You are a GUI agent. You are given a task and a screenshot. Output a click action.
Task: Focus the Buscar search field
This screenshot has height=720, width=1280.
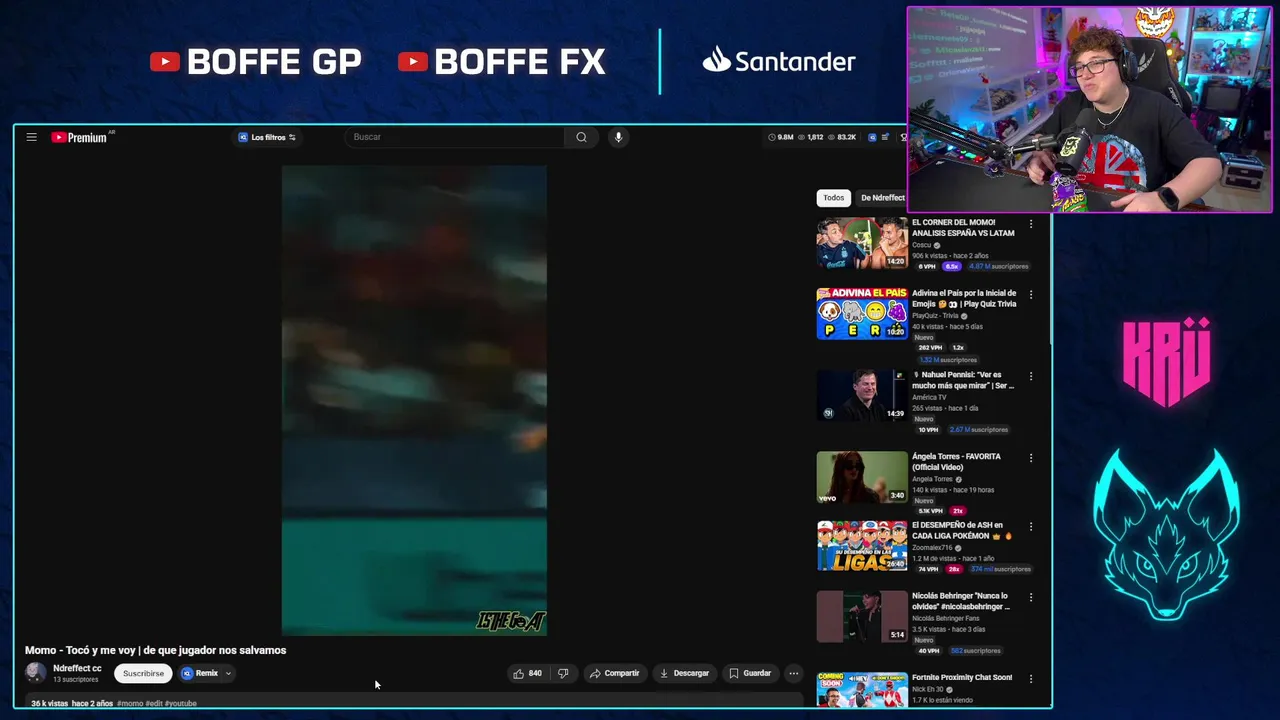pos(455,137)
